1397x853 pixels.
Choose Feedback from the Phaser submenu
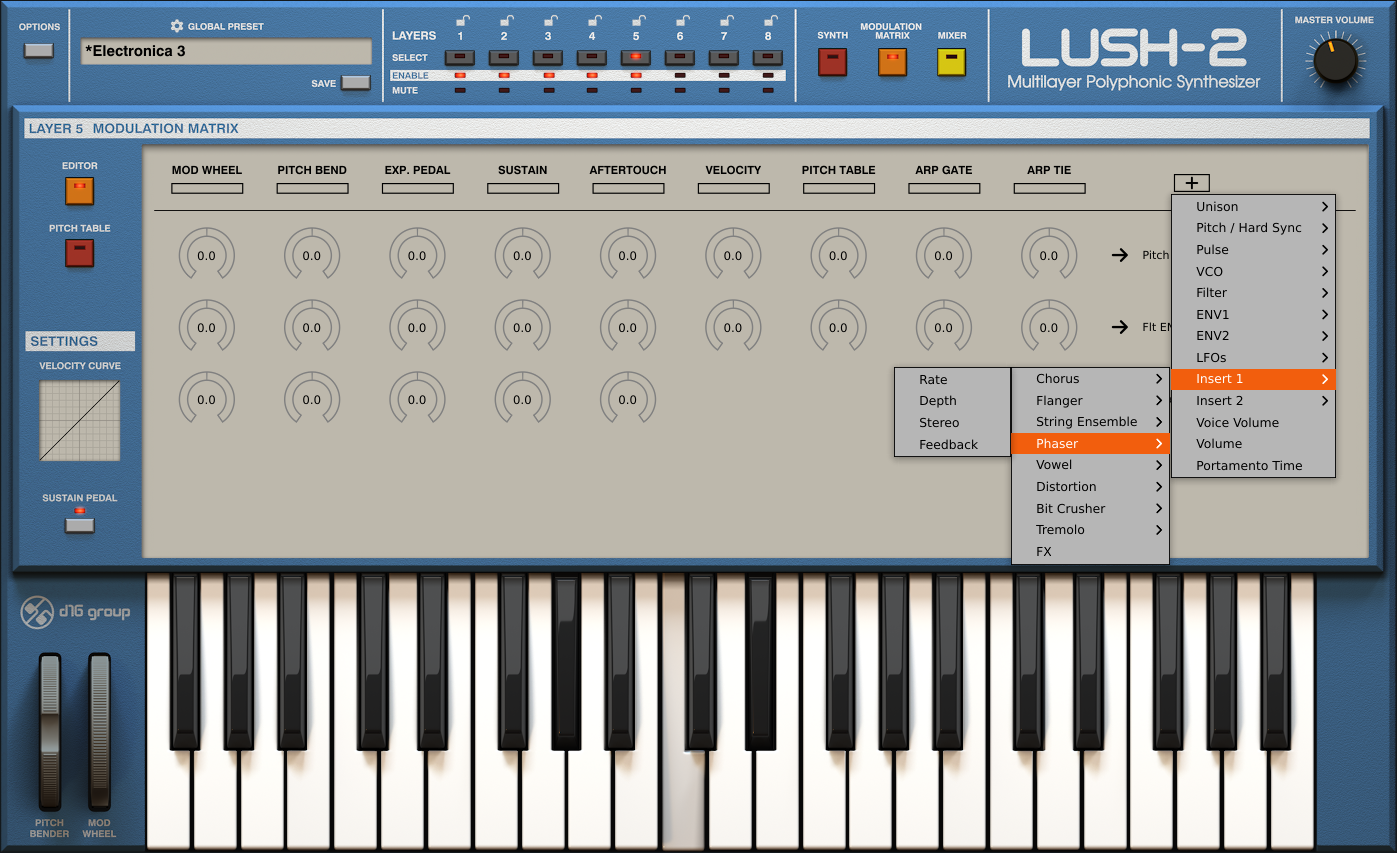coord(952,445)
